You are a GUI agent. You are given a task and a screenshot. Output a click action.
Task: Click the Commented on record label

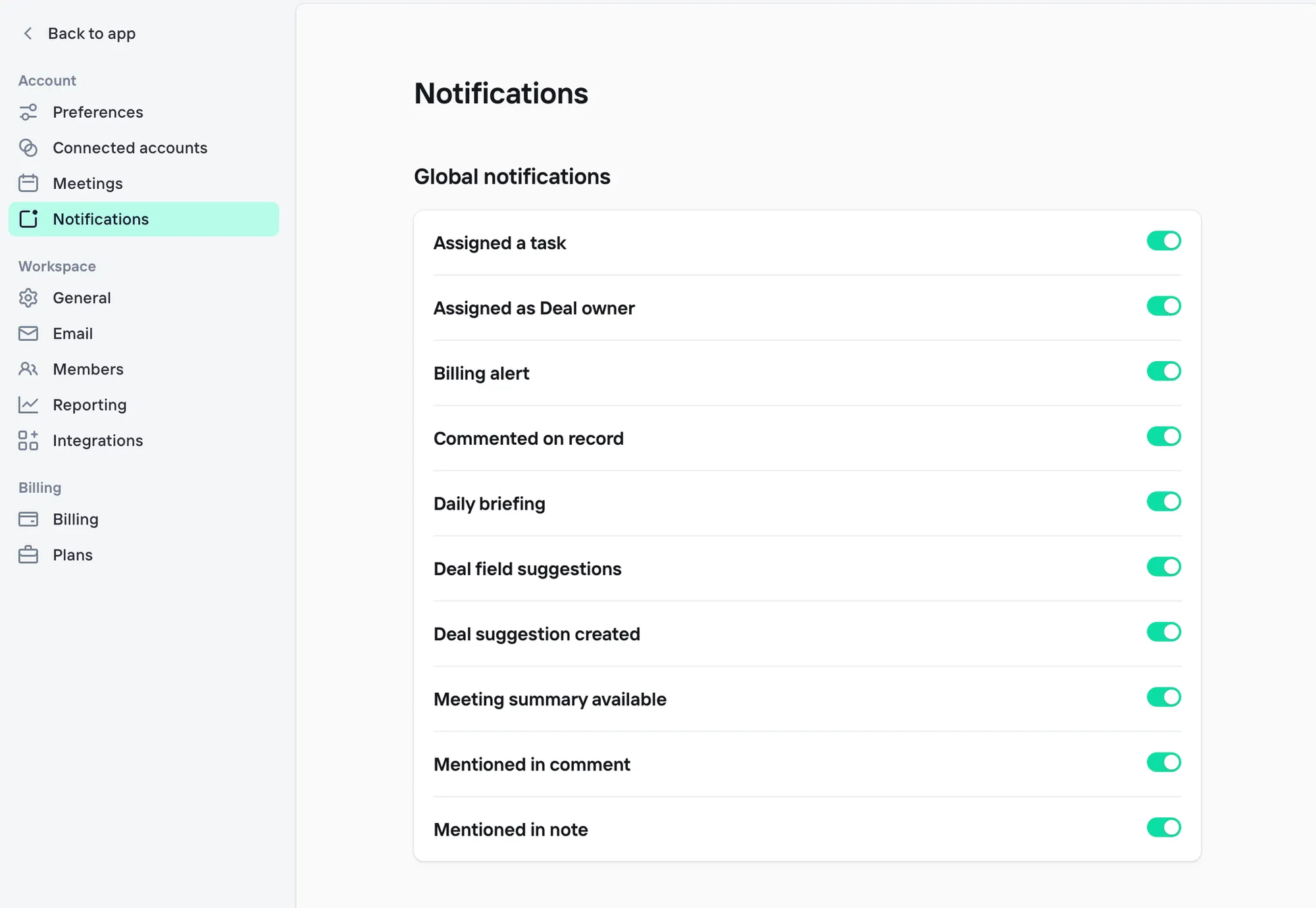528,438
